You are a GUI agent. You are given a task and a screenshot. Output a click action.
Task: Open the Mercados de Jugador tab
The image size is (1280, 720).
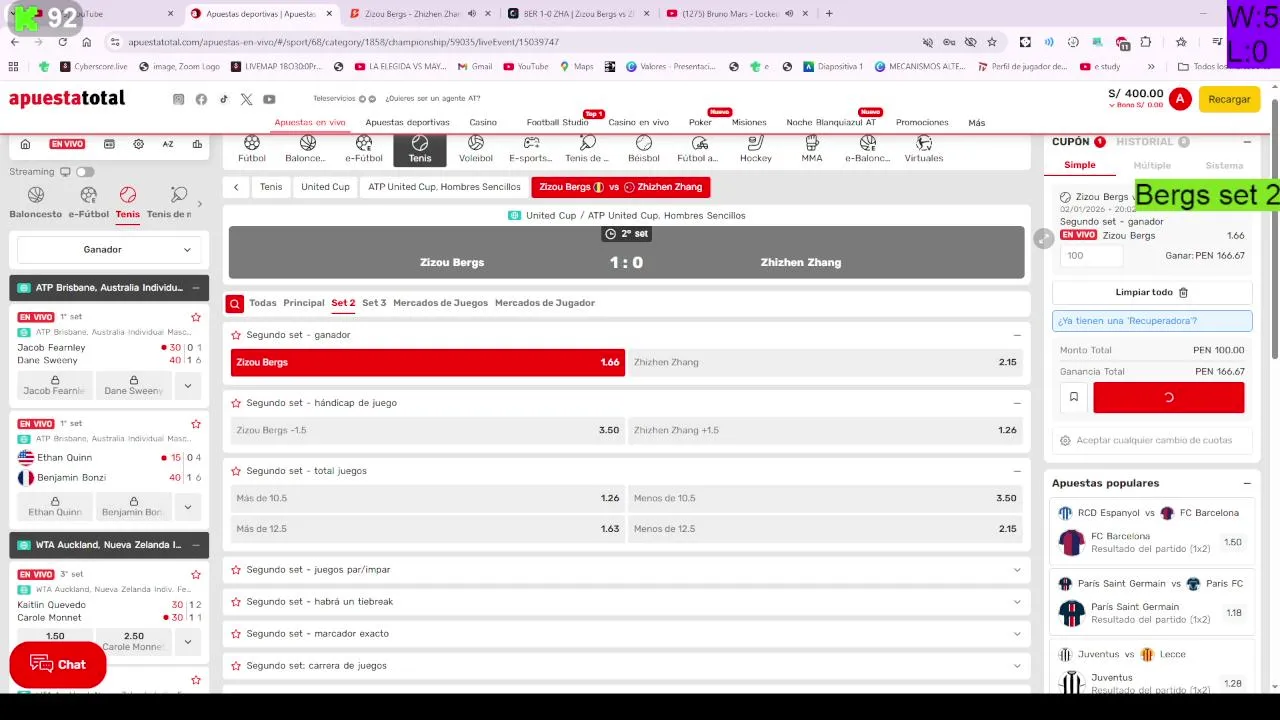tap(545, 303)
